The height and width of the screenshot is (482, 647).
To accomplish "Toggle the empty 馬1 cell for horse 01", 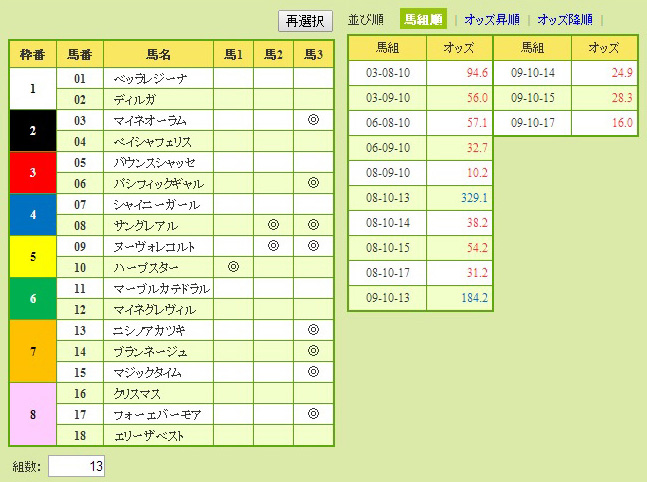I will 233,78.
